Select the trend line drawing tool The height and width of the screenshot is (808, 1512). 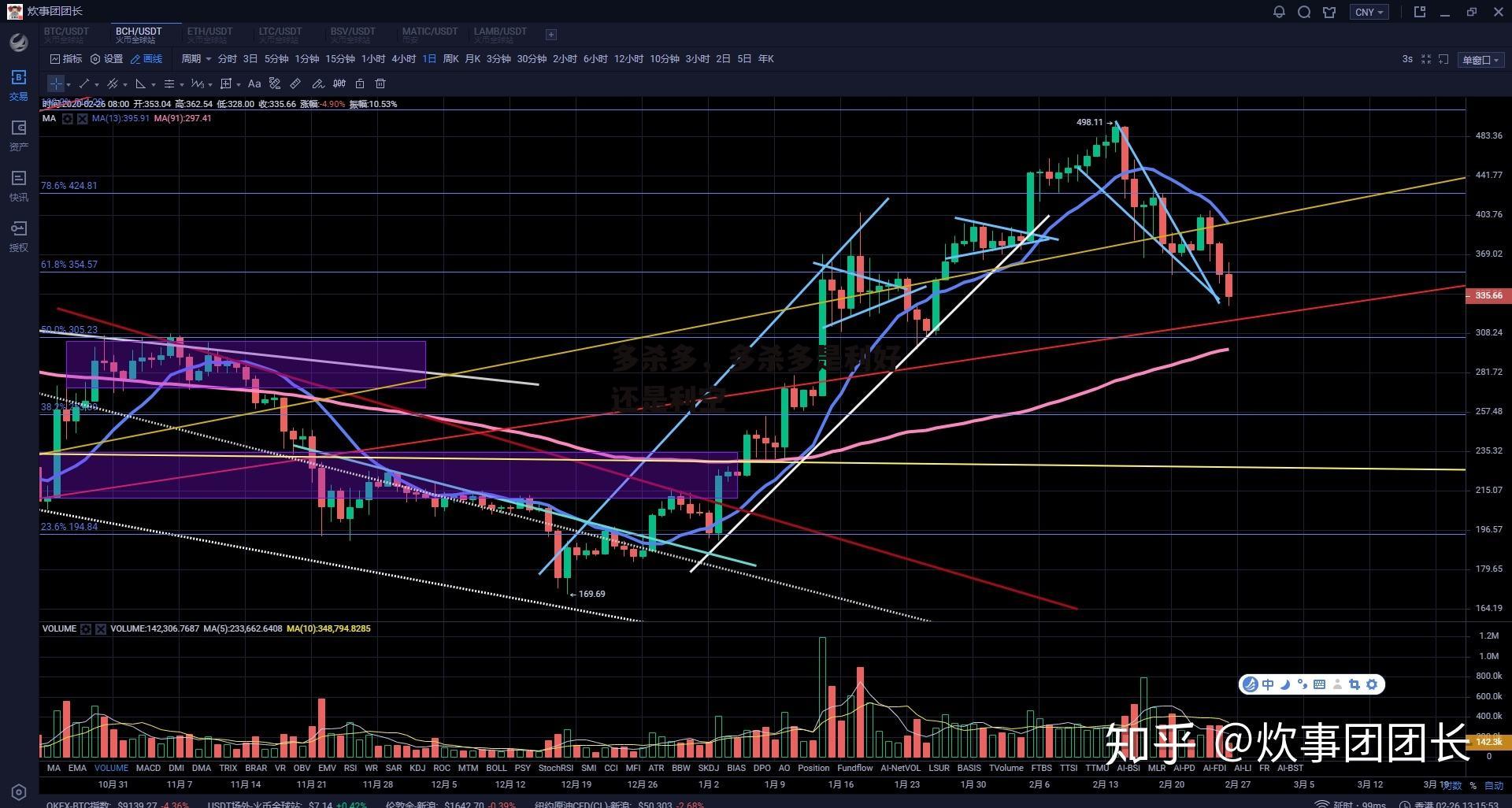click(x=84, y=83)
